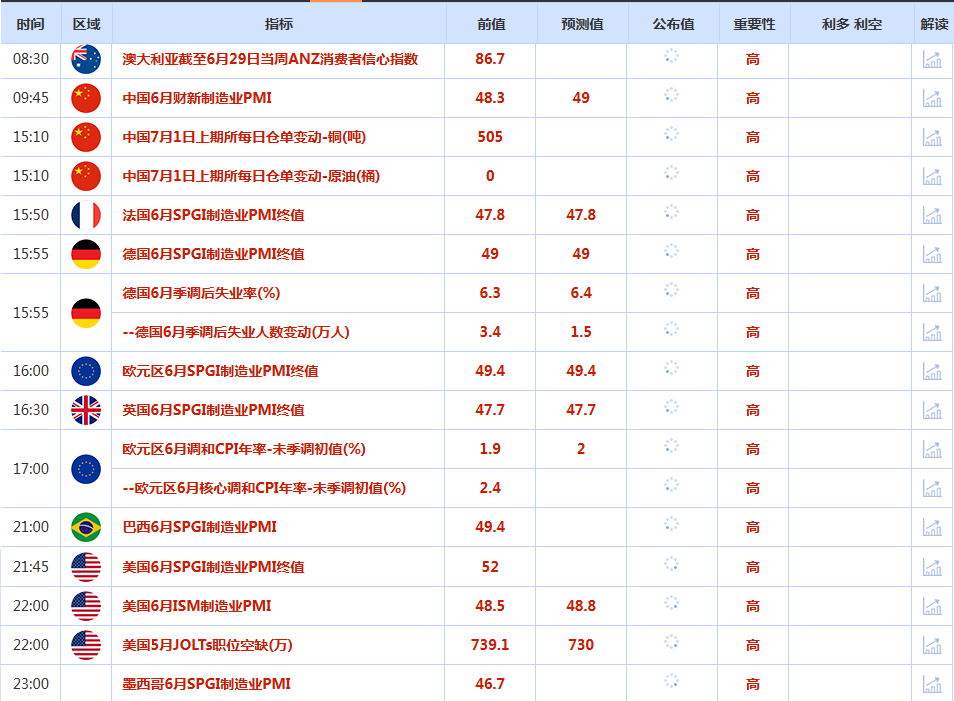Click the 08:30 time cell

pyautogui.click(x=31, y=59)
